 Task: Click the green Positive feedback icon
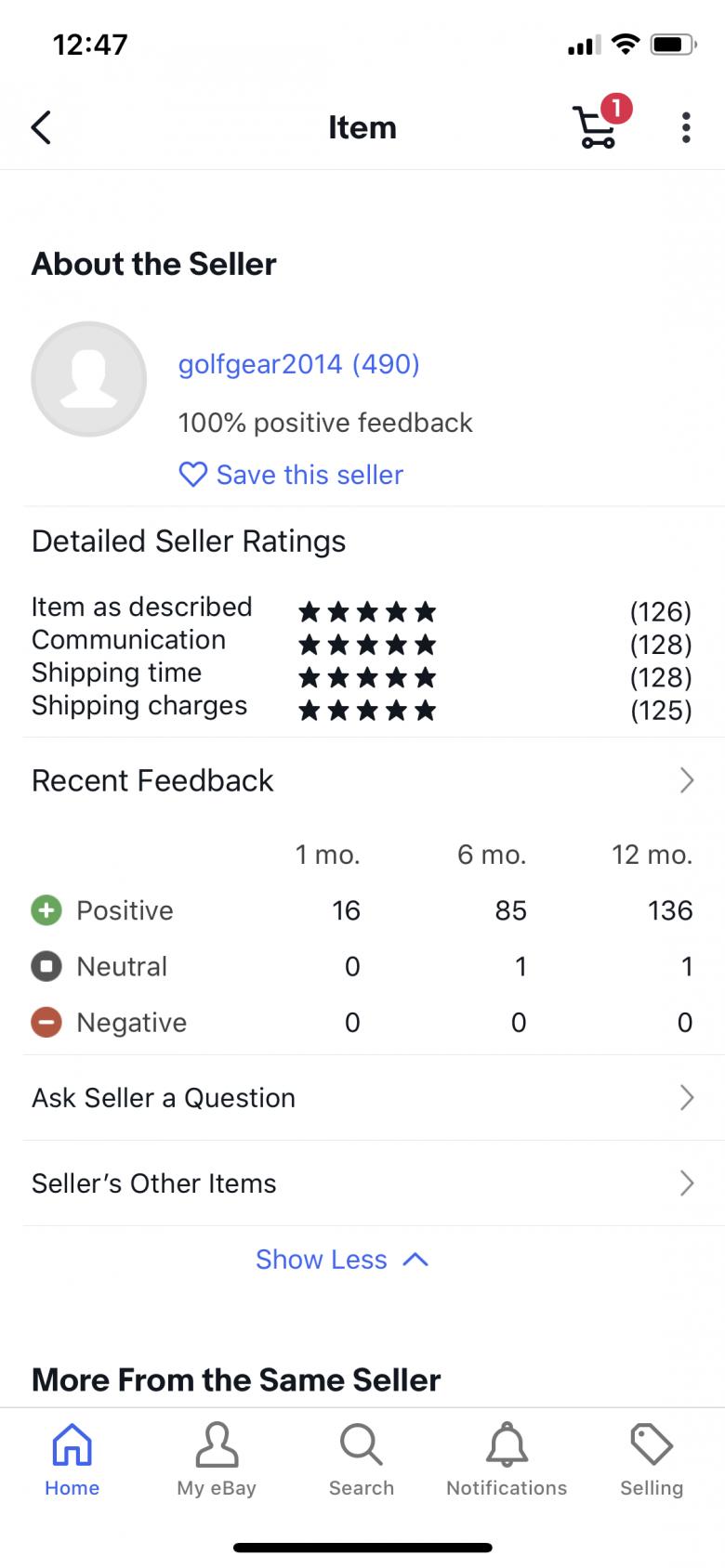pos(46,910)
